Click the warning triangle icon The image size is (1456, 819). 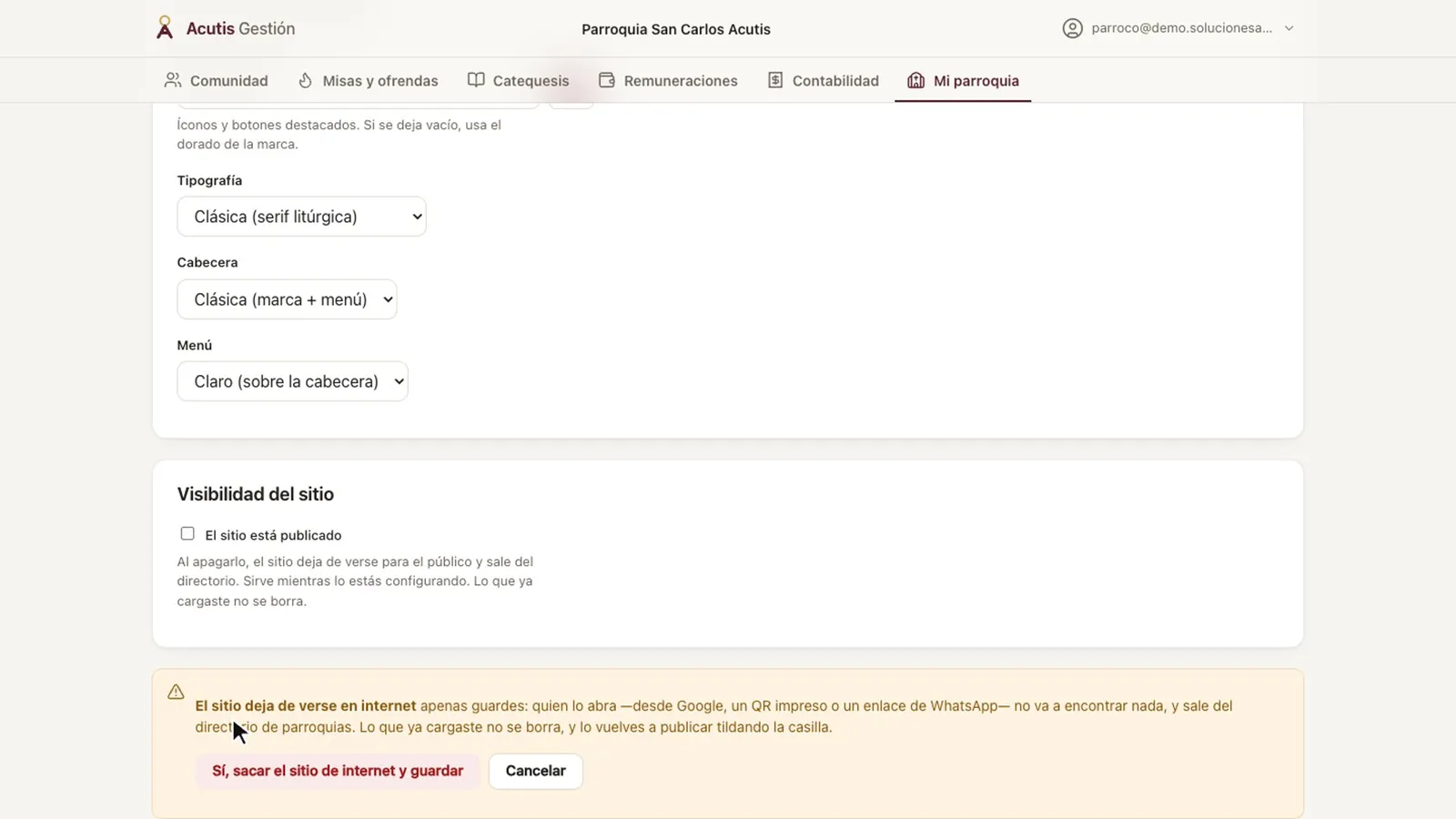click(176, 692)
